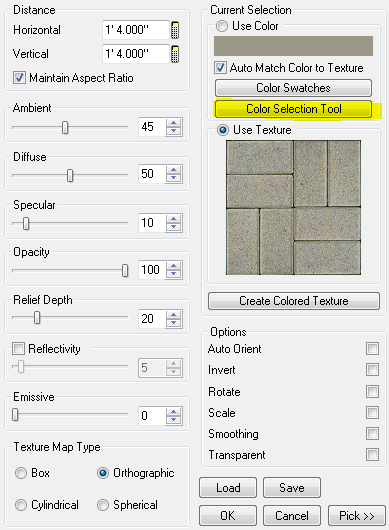Decrease Diffuse value with down arrow

[x=174, y=178]
